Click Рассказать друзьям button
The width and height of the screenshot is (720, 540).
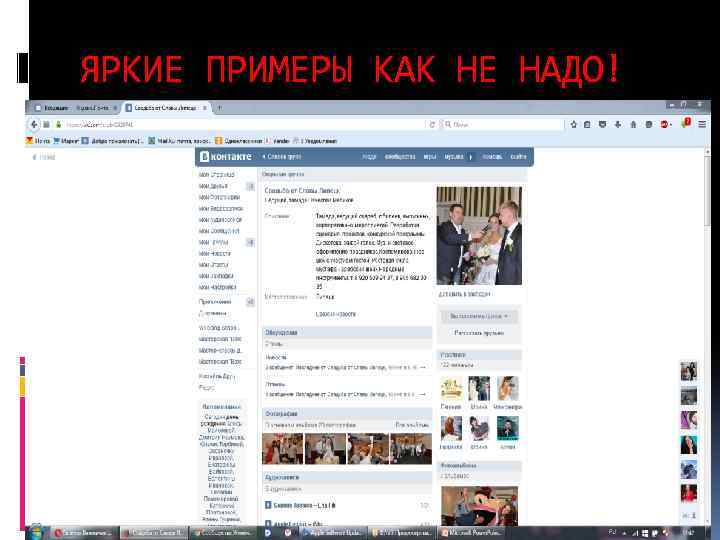[479, 333]
